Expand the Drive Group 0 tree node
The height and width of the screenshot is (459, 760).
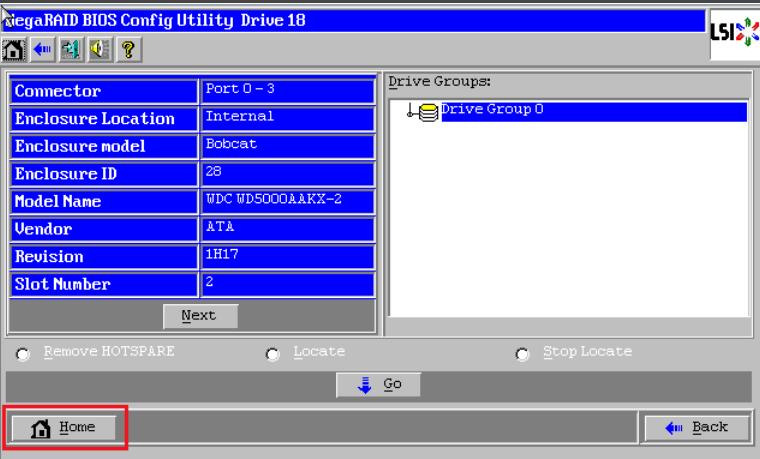coord(411,113)
